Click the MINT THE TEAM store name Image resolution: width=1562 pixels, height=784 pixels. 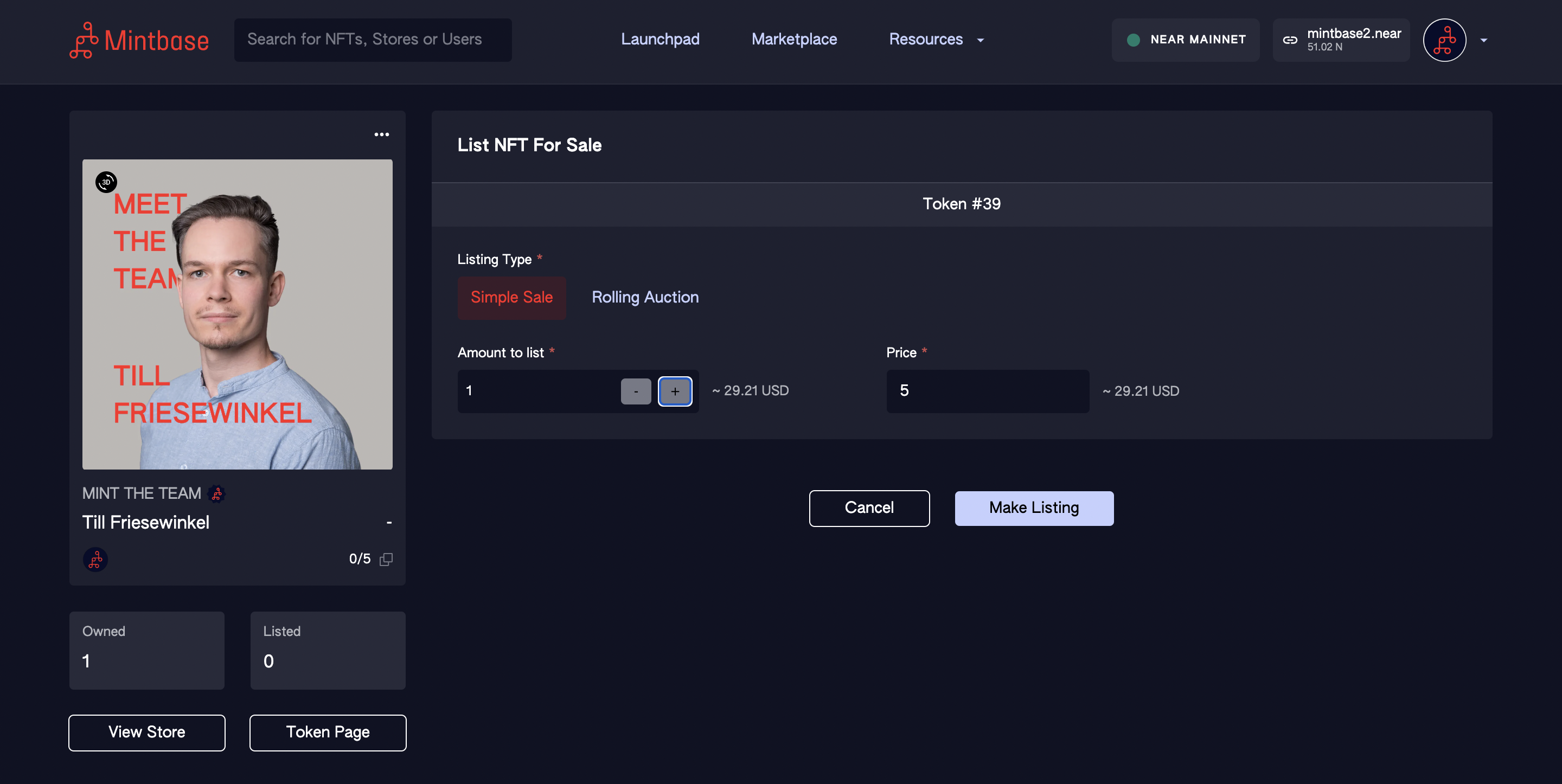click(x=141, y=493)
